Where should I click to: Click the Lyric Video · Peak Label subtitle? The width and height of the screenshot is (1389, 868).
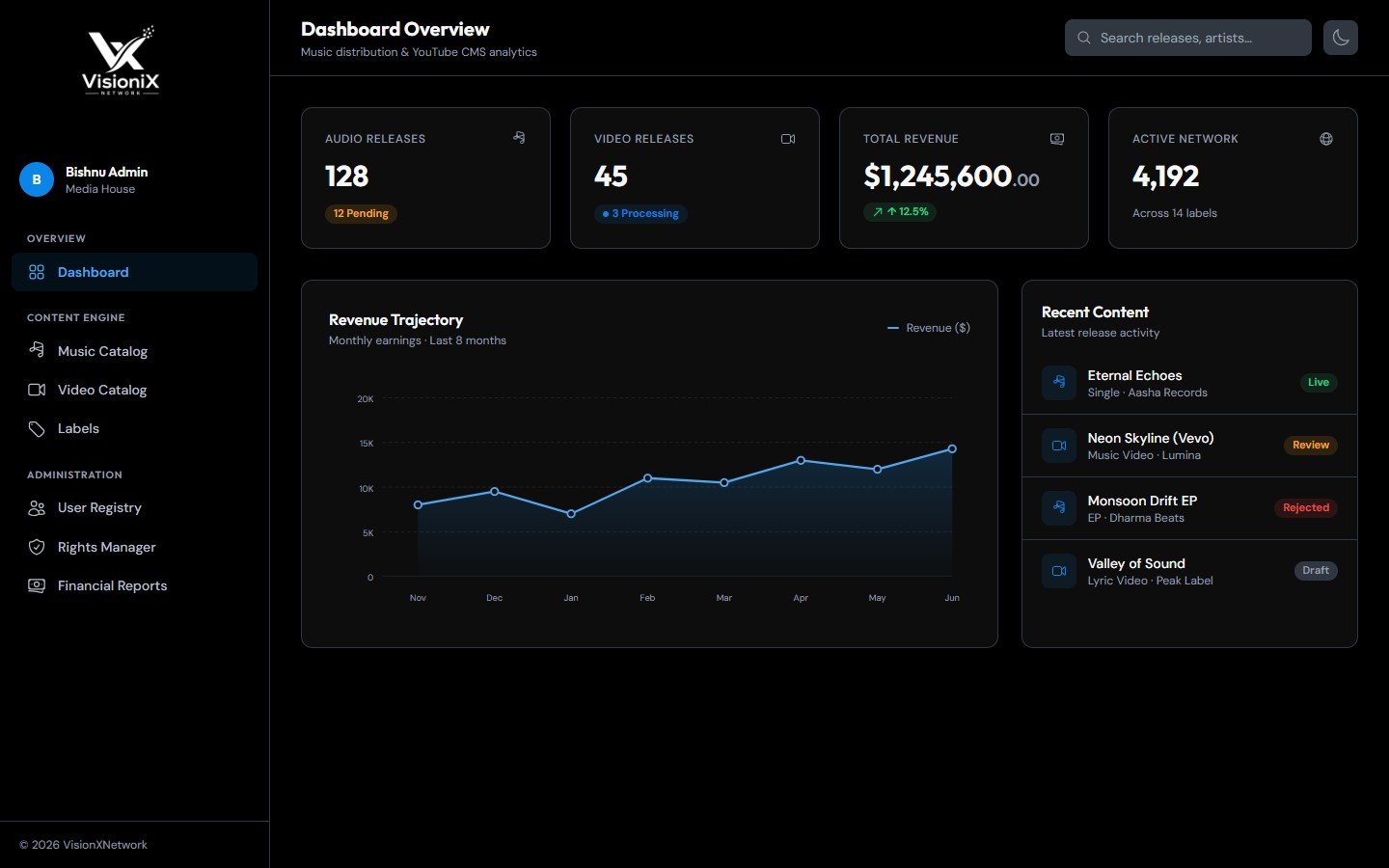tap(1151, 581)
